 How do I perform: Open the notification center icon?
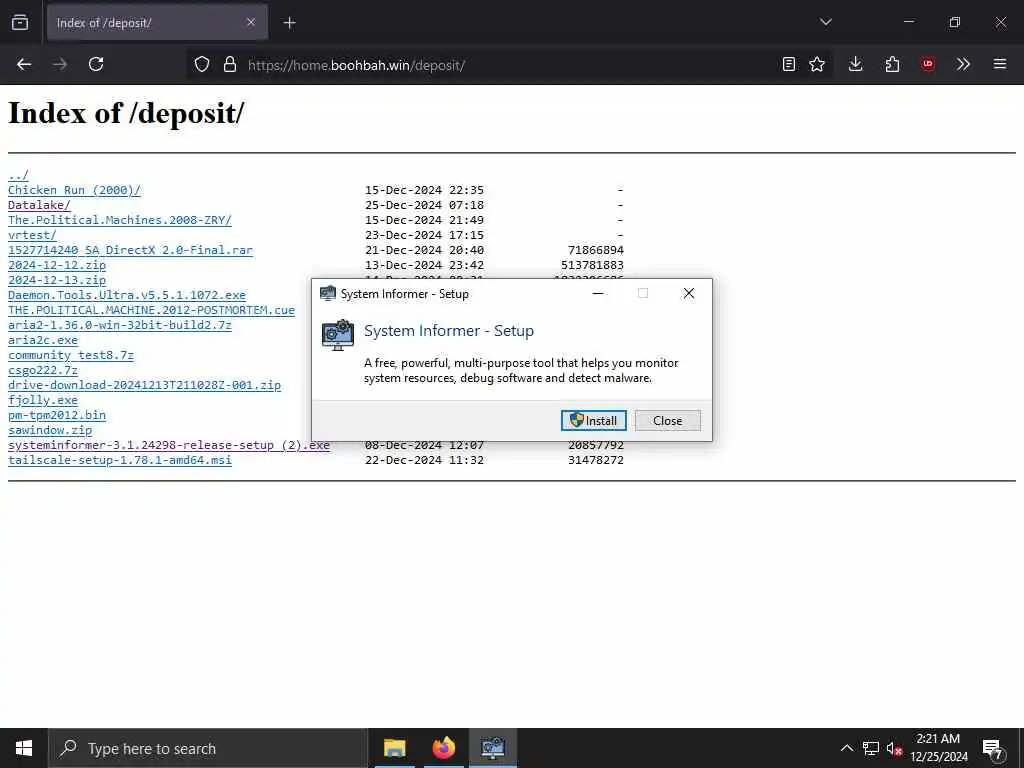[x=993, y=748]
